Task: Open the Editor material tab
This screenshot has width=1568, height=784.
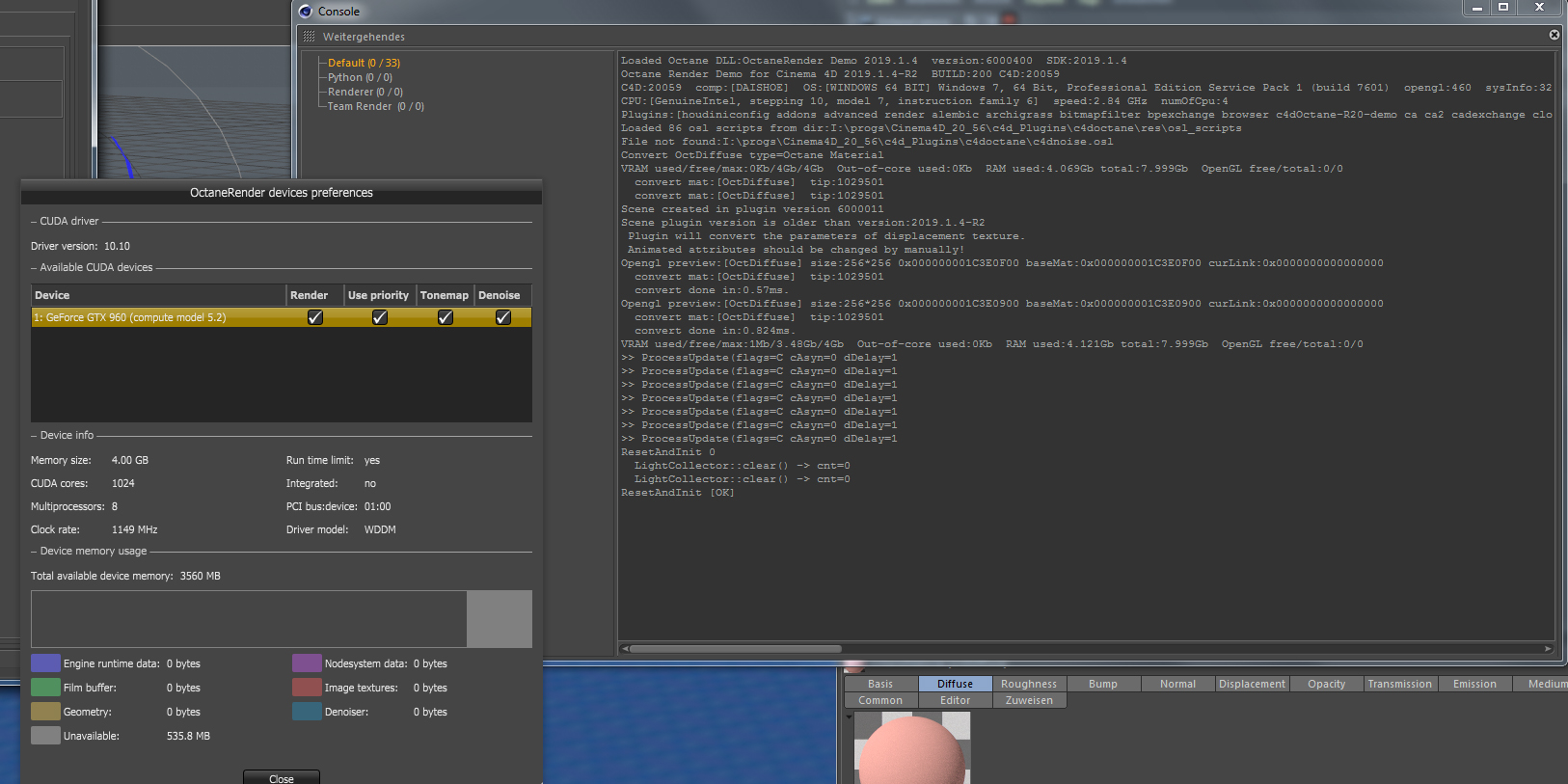Action: click(x=955, y=700)
